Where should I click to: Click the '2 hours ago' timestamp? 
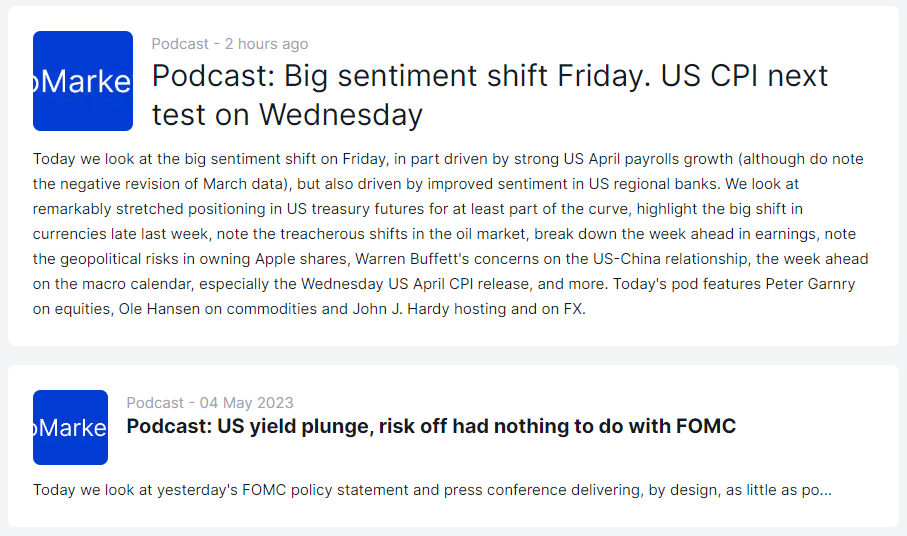(x=267, y=44)
